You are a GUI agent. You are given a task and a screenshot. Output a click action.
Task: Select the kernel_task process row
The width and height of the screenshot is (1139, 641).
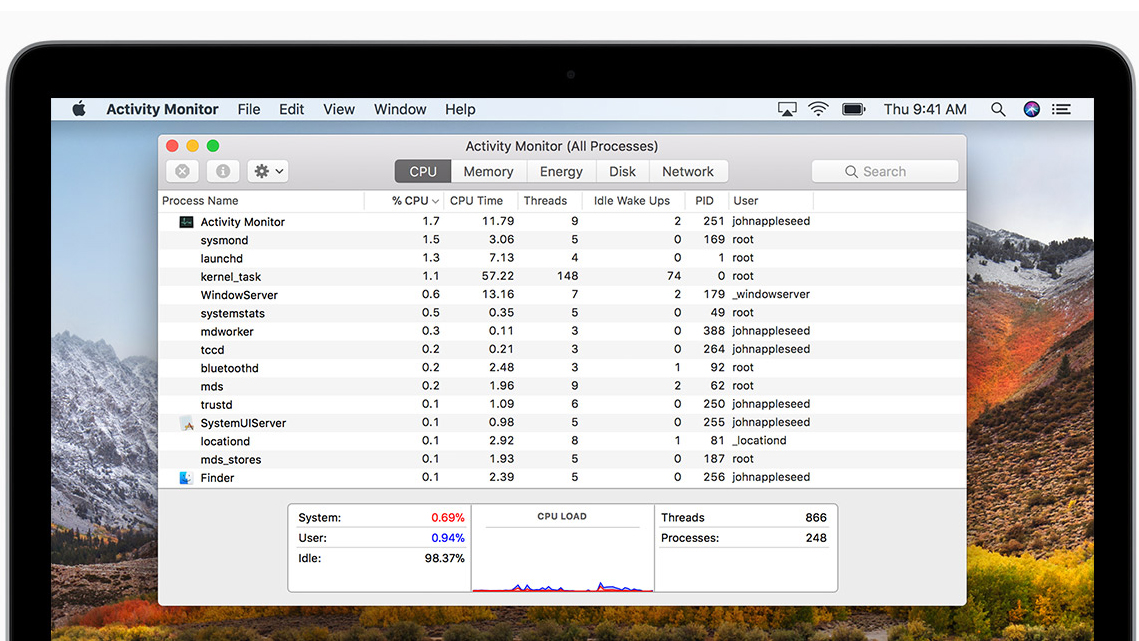click(x=562, y=276)
